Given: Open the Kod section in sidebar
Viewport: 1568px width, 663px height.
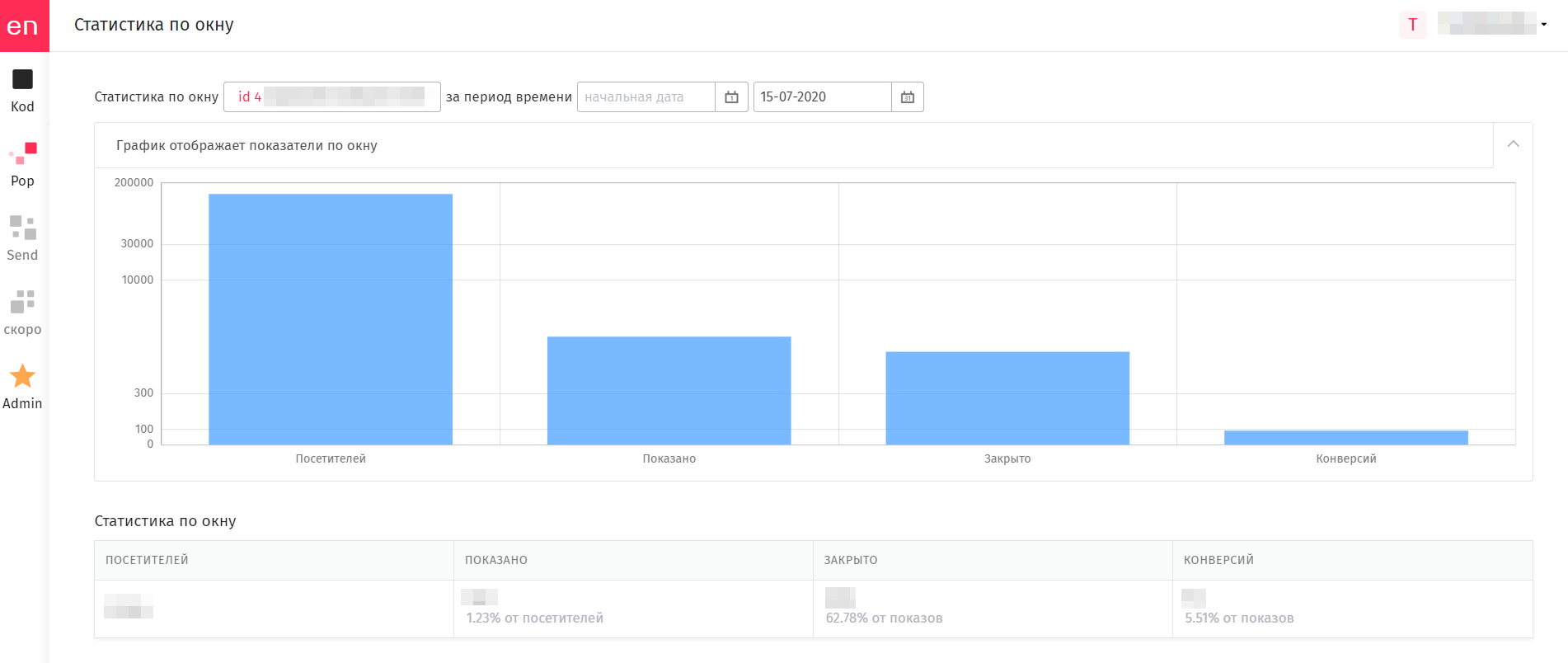Looking at the screenshot, I should point(22,91).
